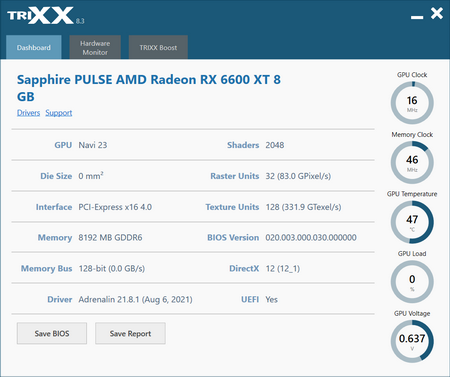Close the TRIXX window
This screenshot has width=450, height=377.
[437, 13]
